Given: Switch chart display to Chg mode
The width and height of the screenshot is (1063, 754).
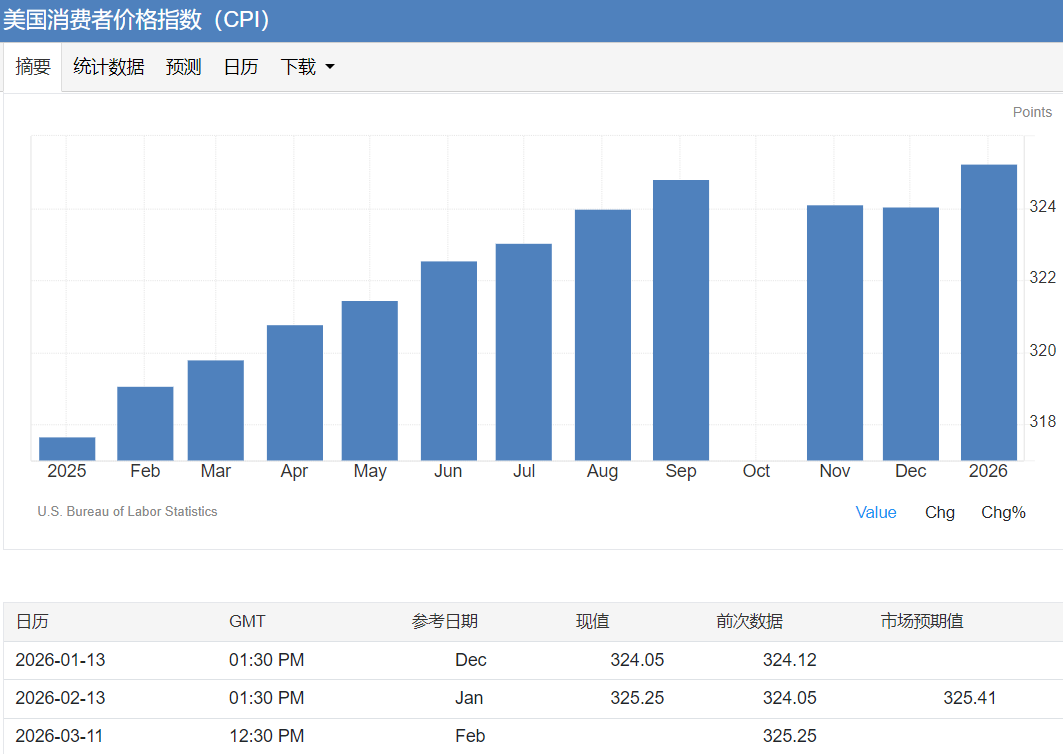Looking at the screenshot, I should click(x=939, y=512).
